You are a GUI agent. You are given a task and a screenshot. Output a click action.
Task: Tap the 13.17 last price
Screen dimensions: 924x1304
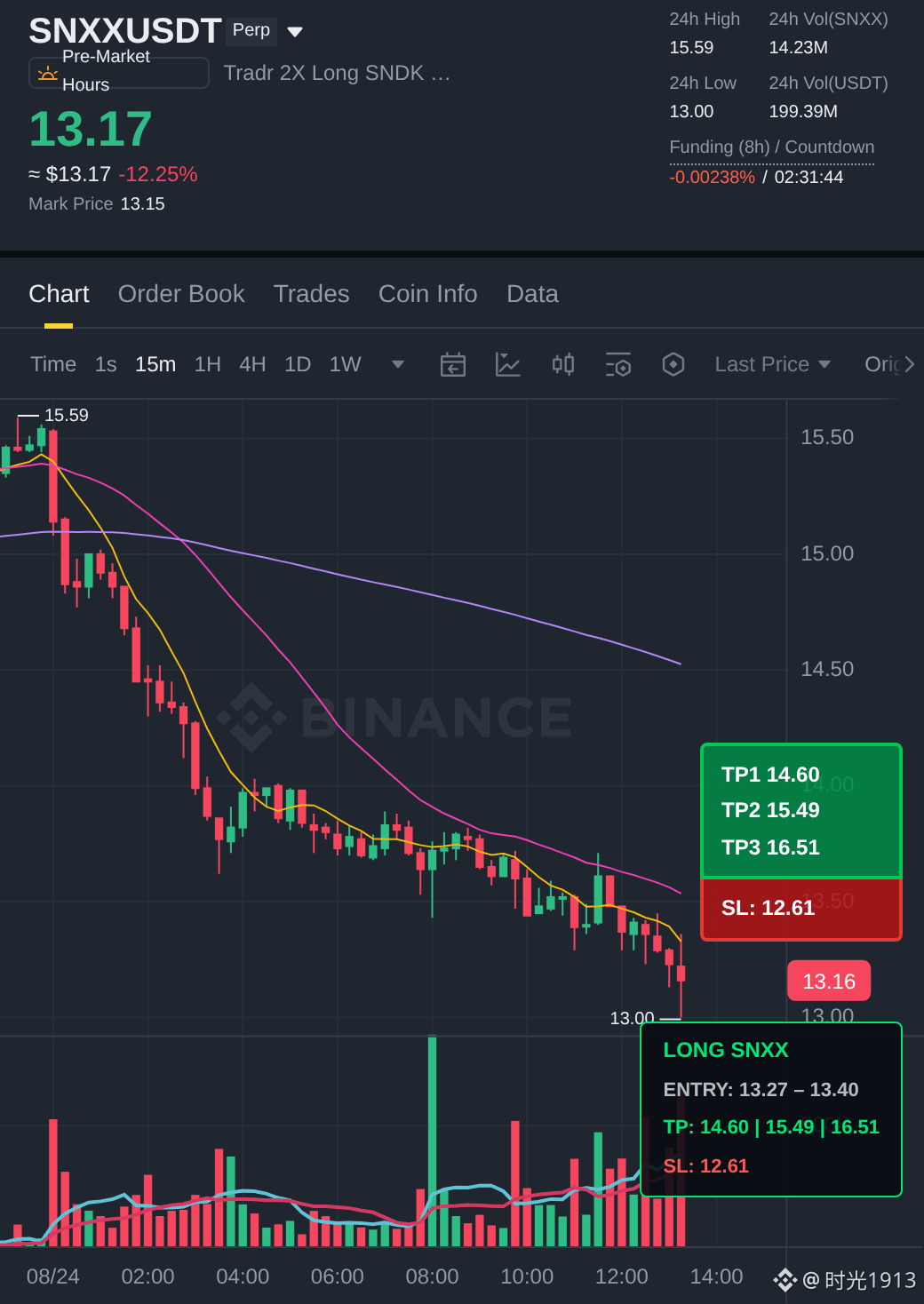click(91, 129)
